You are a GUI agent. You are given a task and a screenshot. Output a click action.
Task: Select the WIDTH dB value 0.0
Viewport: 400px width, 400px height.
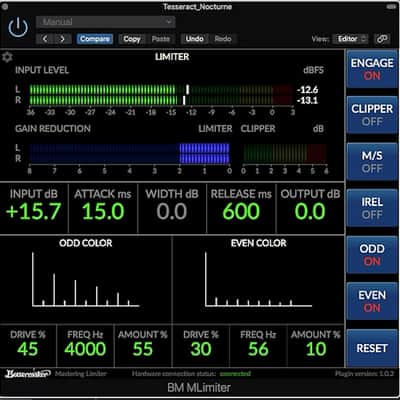coord(172,211)
